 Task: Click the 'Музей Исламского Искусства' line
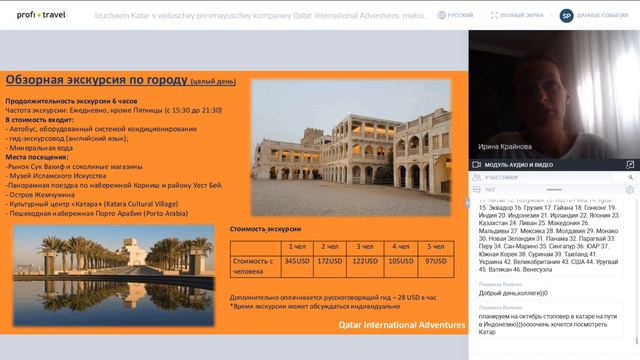(x=56, y=176)
